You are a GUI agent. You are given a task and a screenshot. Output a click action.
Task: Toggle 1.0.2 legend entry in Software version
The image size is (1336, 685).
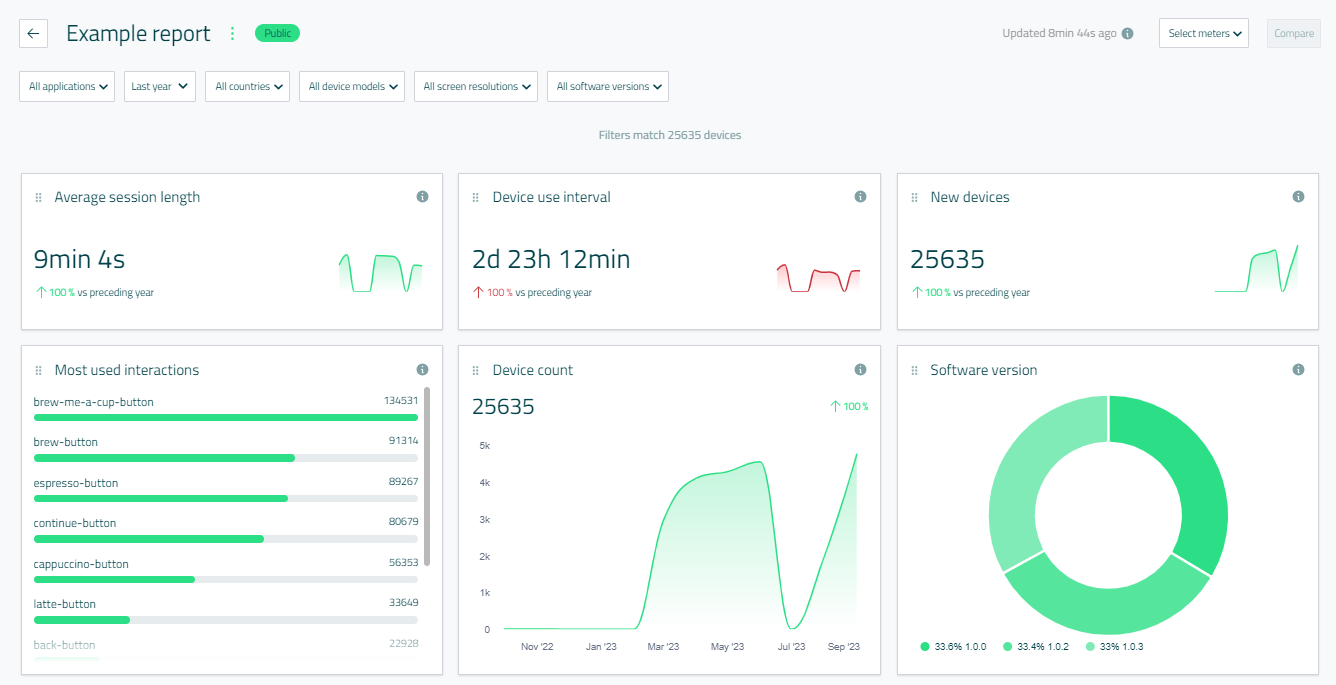(1035, 647)
